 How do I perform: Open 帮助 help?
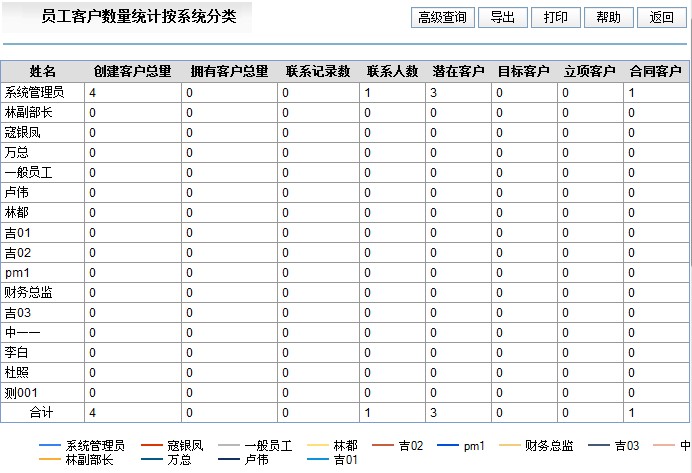pyautogui.click(x=608, y=18)
